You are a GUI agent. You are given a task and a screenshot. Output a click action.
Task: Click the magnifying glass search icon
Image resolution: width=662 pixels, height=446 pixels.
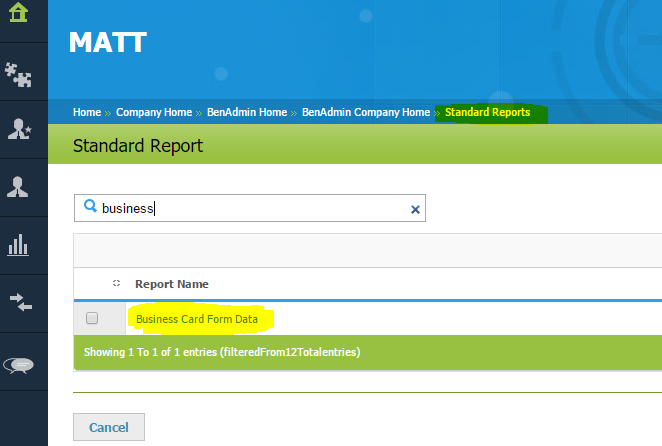coord(90,208)
